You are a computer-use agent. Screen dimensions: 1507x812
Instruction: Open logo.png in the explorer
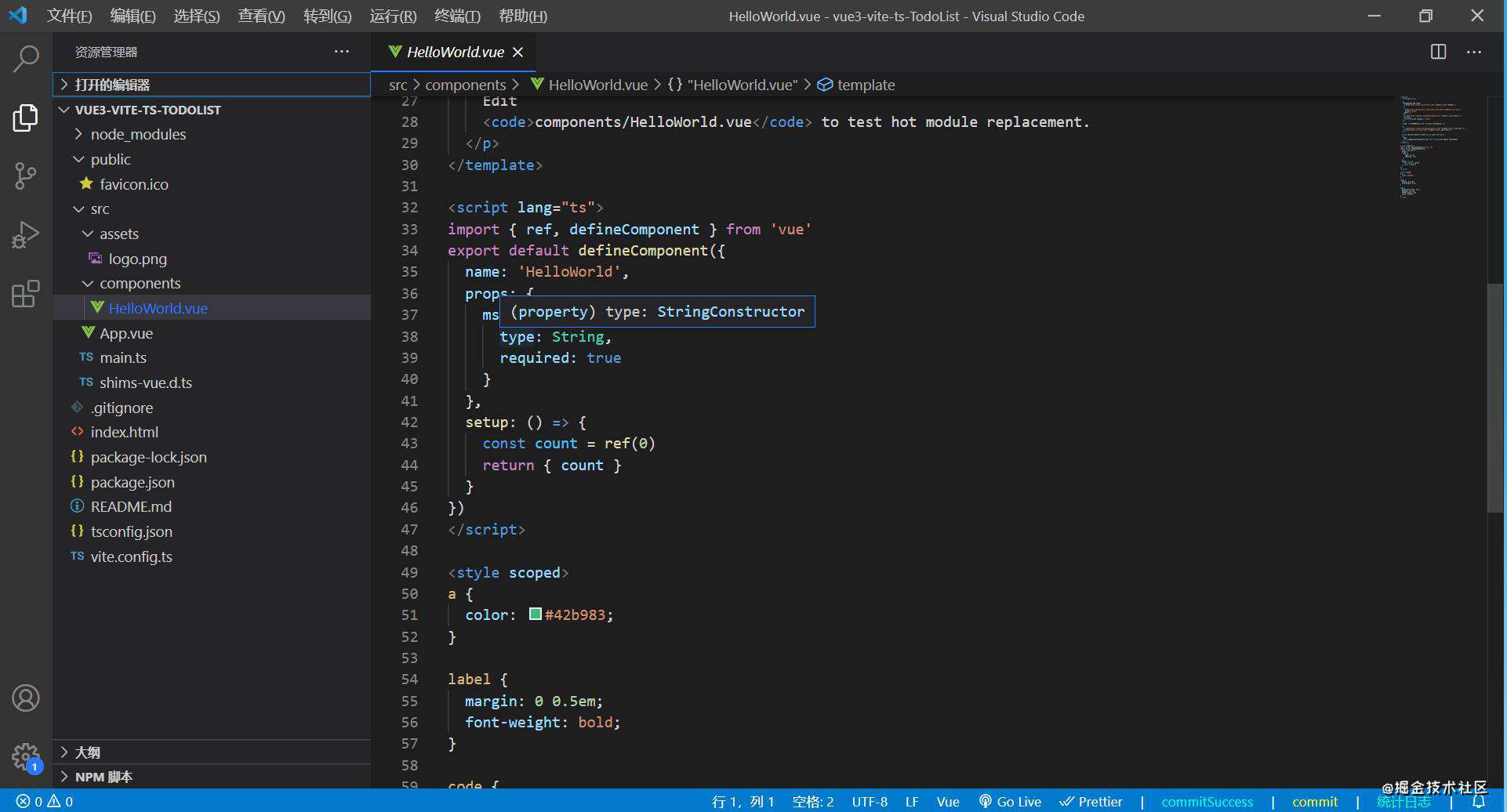click(212, 259)
